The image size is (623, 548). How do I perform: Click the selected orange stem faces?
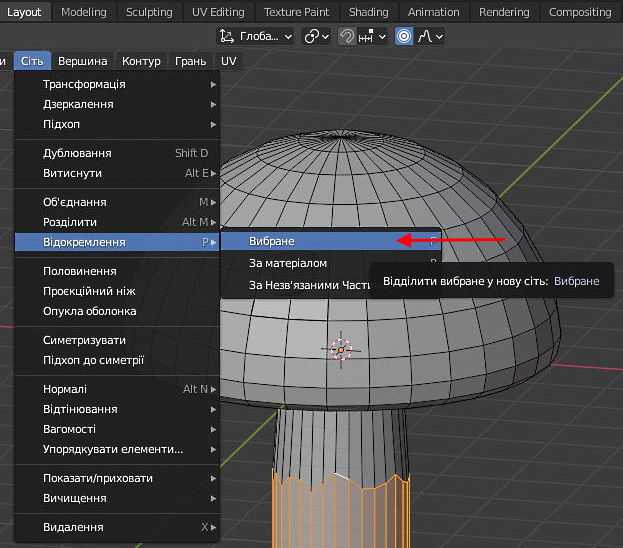point(341,513)
